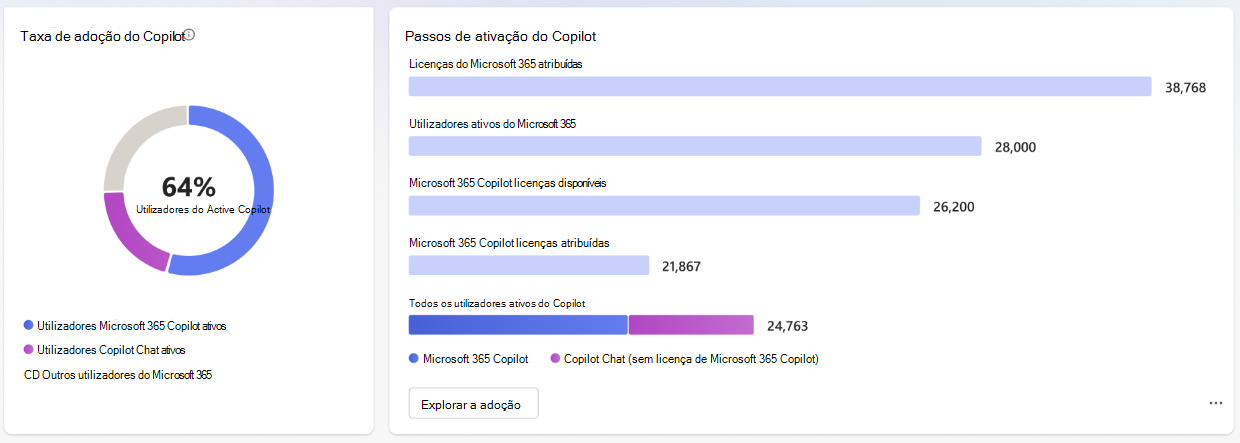Toggle legend Outros utilizadores do Microsoft 365
The image size is (1240, 443).
point(118,375)
